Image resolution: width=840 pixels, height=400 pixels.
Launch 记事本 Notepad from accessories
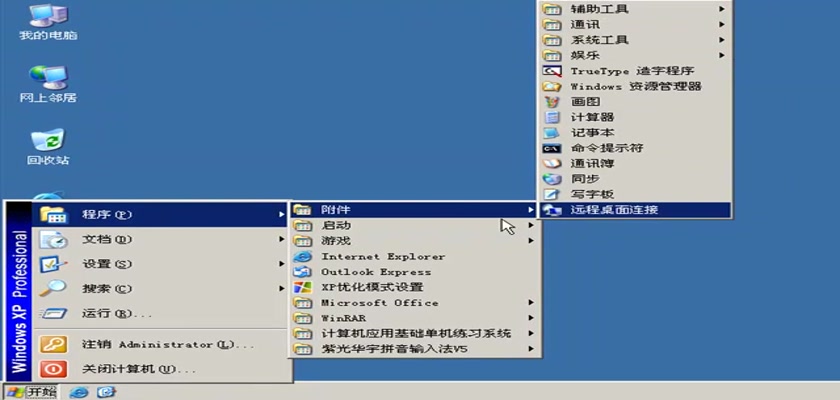(x=634, y=132)
